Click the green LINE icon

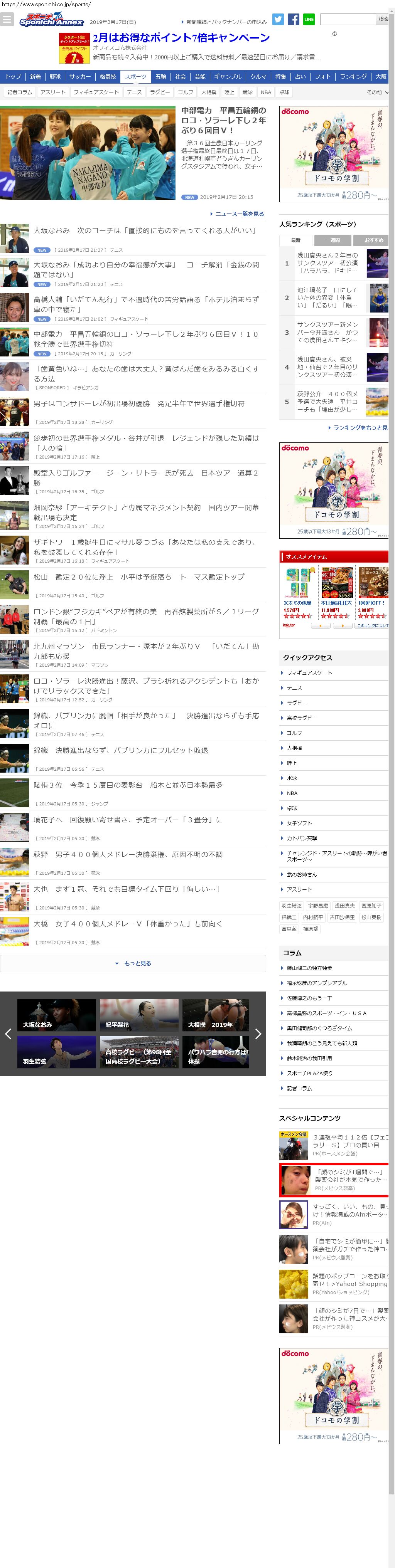pyautogui.click(x=309, y=20)
